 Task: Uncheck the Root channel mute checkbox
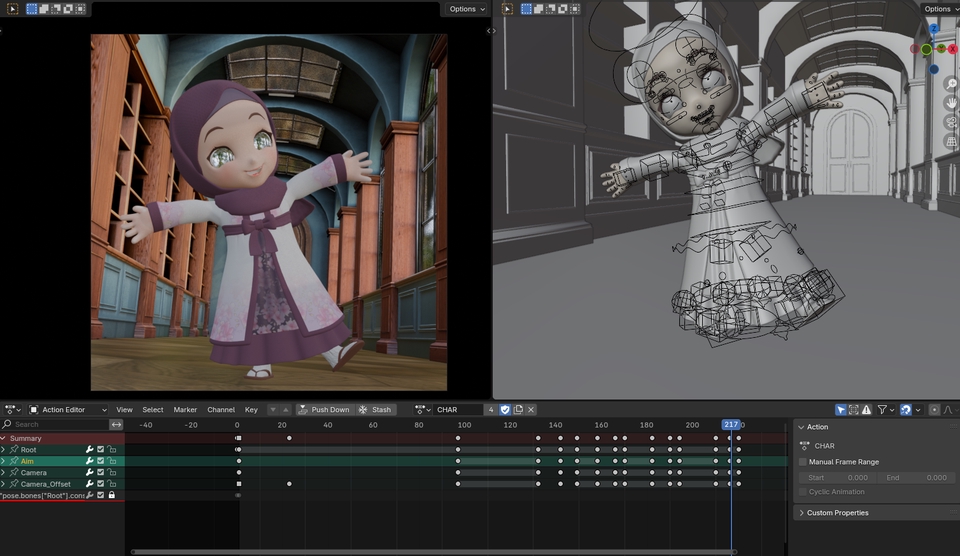click(100, 449)
